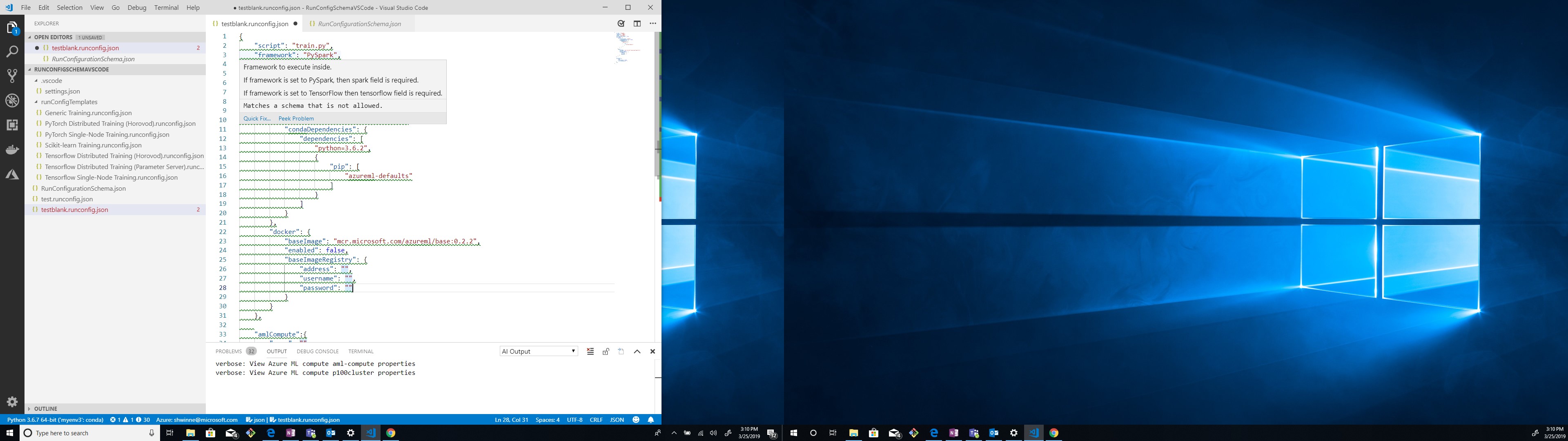
Task: Switch to the DEBUG CONSOLE tab
Action: [318, 352]
